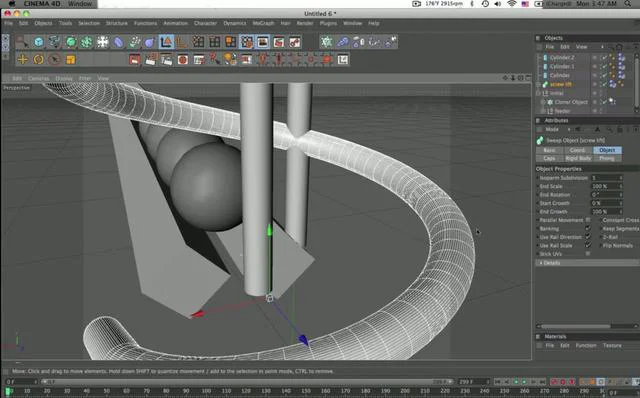The image size is (640, 398).
Task: Click the Wi-Fi icon in the menu bar
Action: click(x=511, y=4)
